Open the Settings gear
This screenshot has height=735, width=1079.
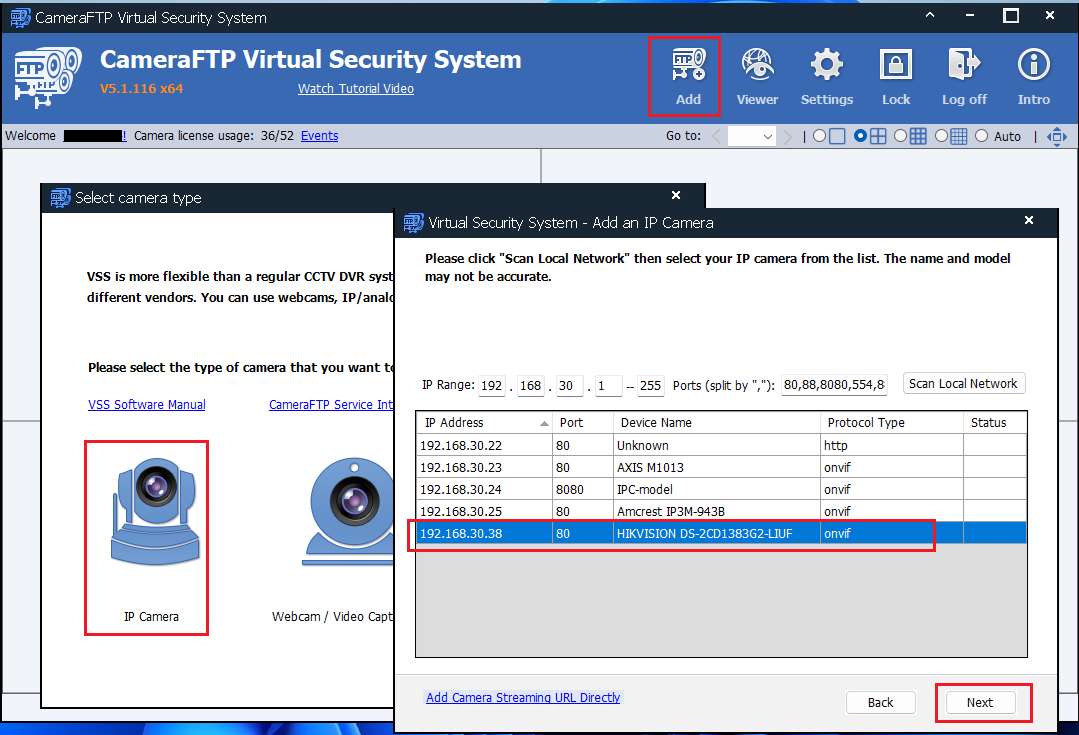826,75
